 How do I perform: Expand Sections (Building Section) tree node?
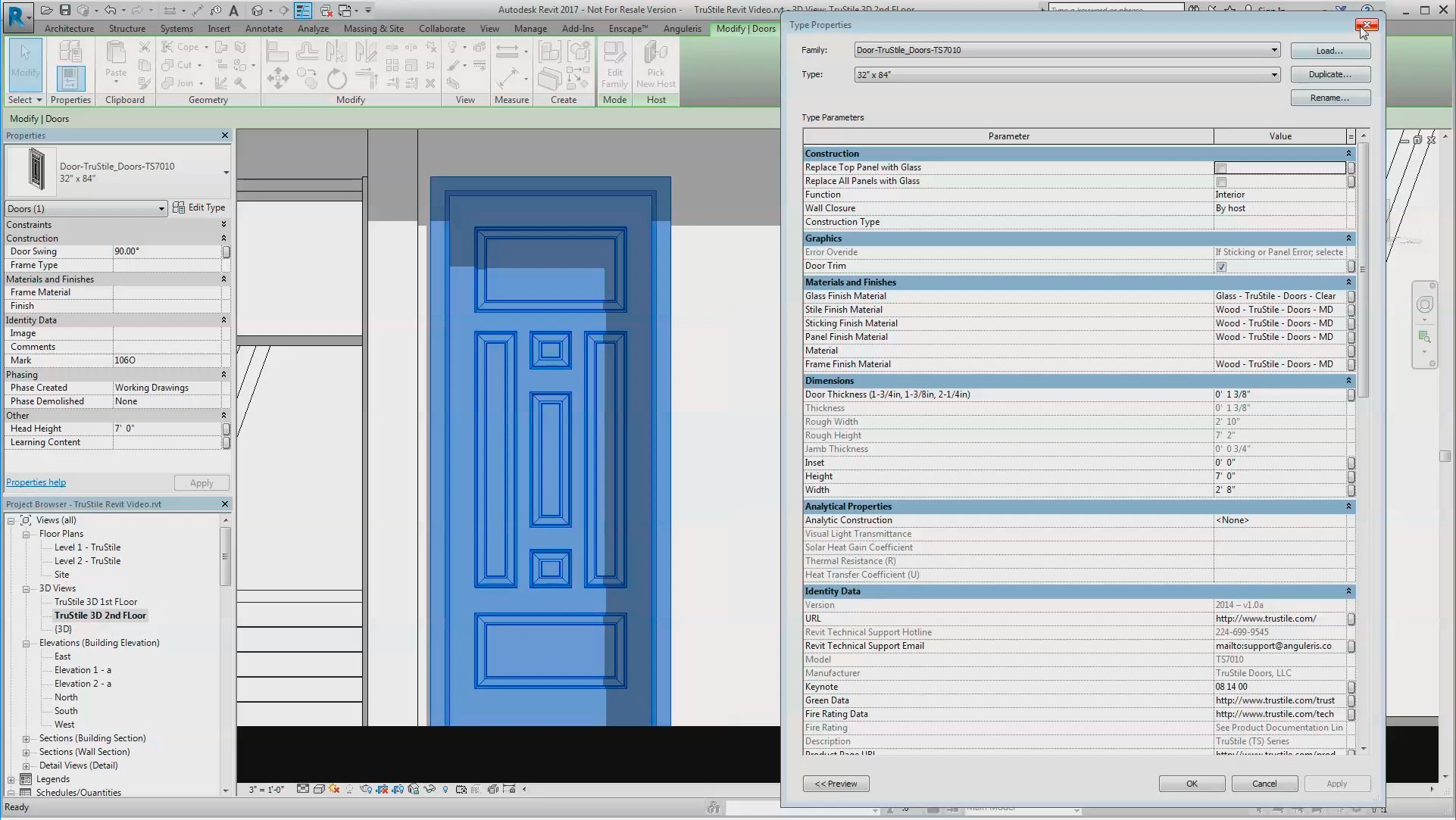click(x=26, y=738)
